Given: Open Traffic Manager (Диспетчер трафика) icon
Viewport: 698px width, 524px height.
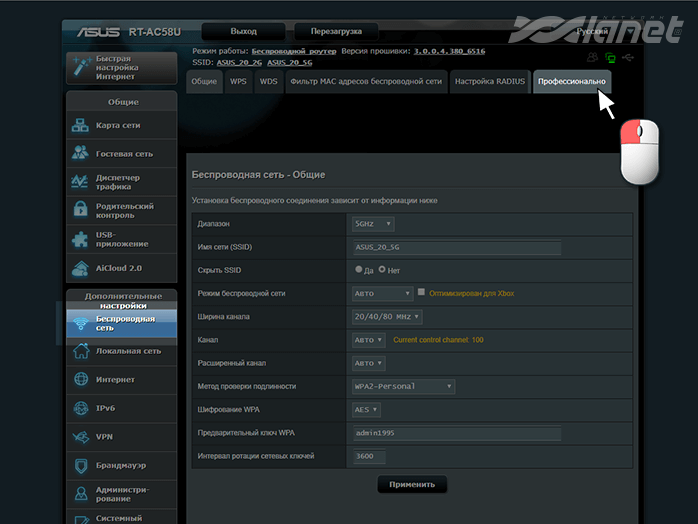Looking at the screenshot, I should pyautogui.click(x=82, y=182).
